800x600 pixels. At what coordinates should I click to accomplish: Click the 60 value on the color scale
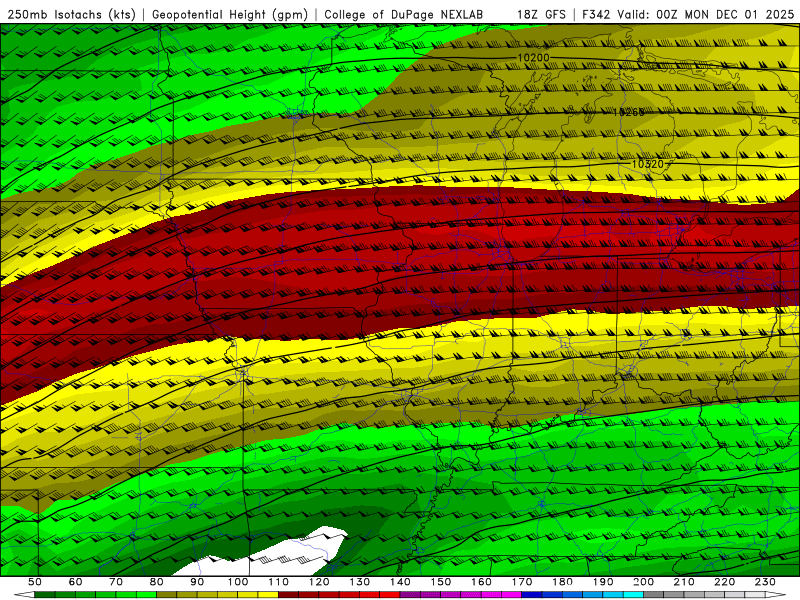(75, 582)
